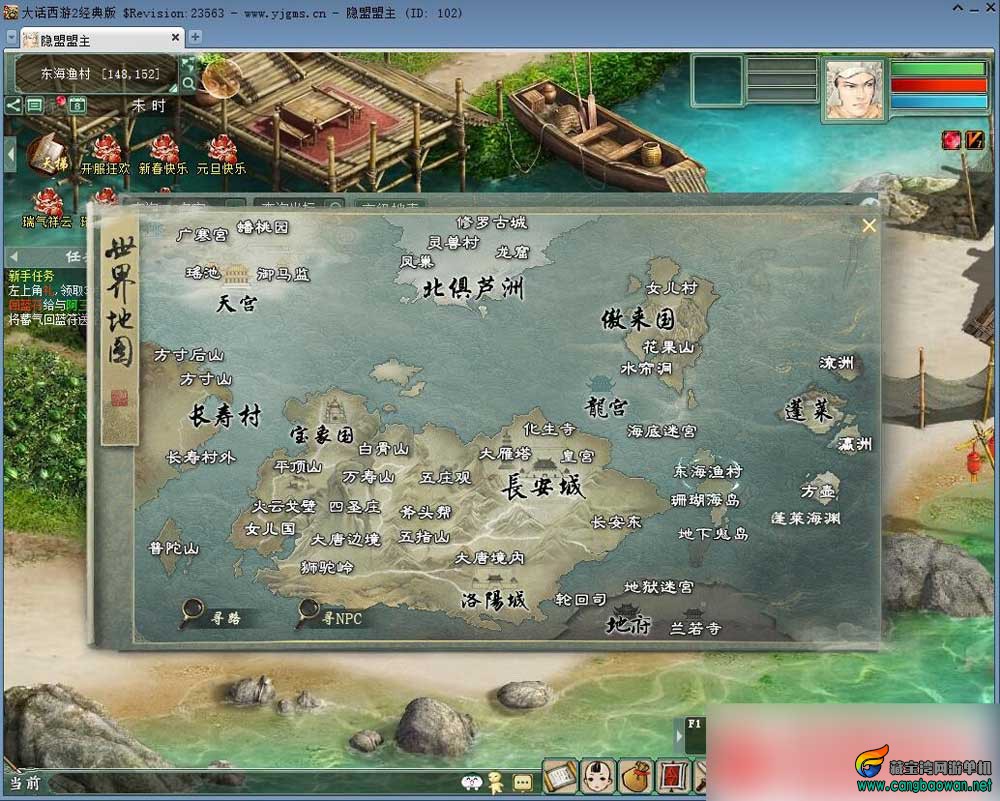
Task: Open the 元旦快乐 event icon
Action: (221, 155)
